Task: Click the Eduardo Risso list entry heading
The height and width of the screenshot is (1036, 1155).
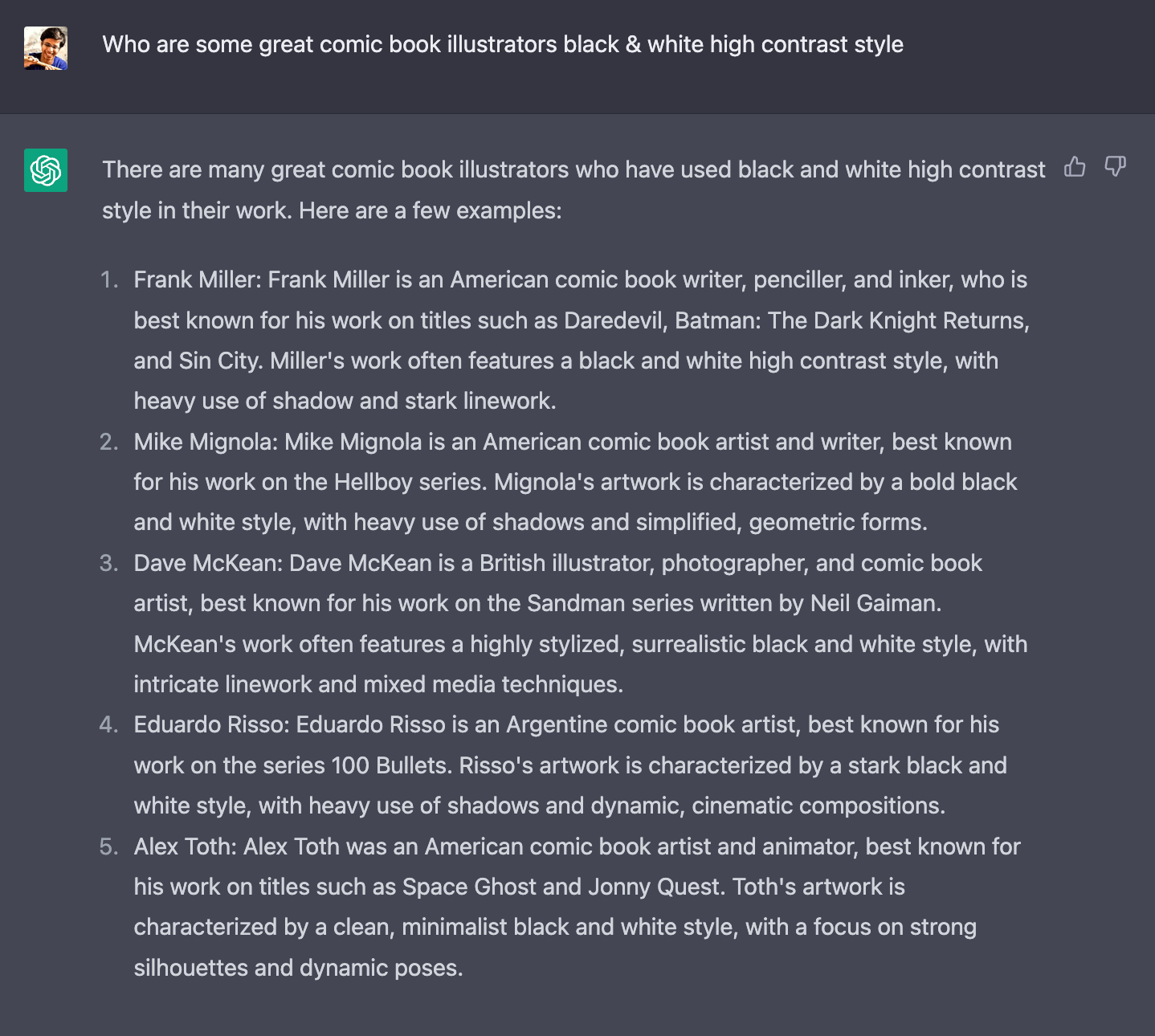Action: coord(212,724)
